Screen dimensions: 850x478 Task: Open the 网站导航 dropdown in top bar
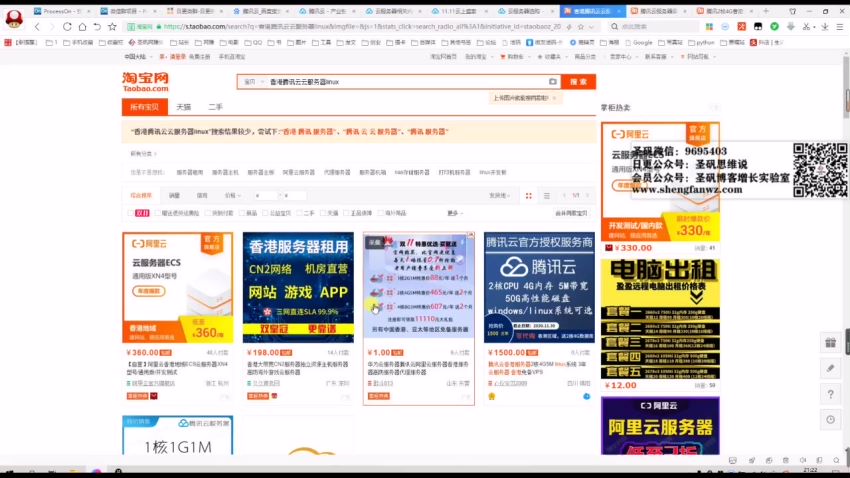point(699,56)
